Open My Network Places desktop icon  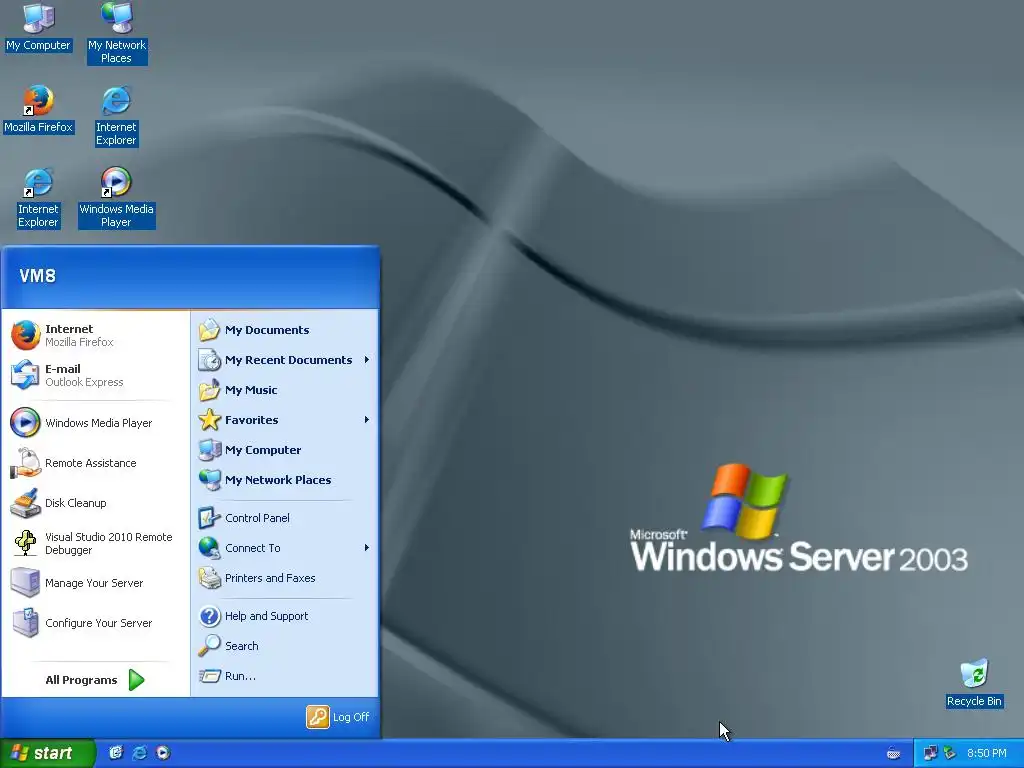point(117,33)
